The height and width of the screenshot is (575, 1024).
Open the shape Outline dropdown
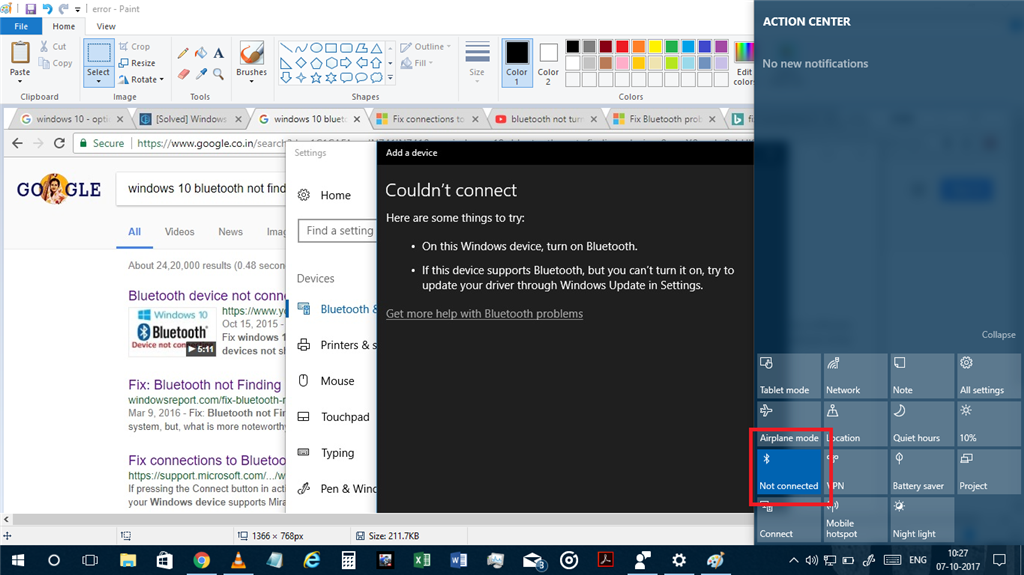pyautogui.click(x=426, y=46)
